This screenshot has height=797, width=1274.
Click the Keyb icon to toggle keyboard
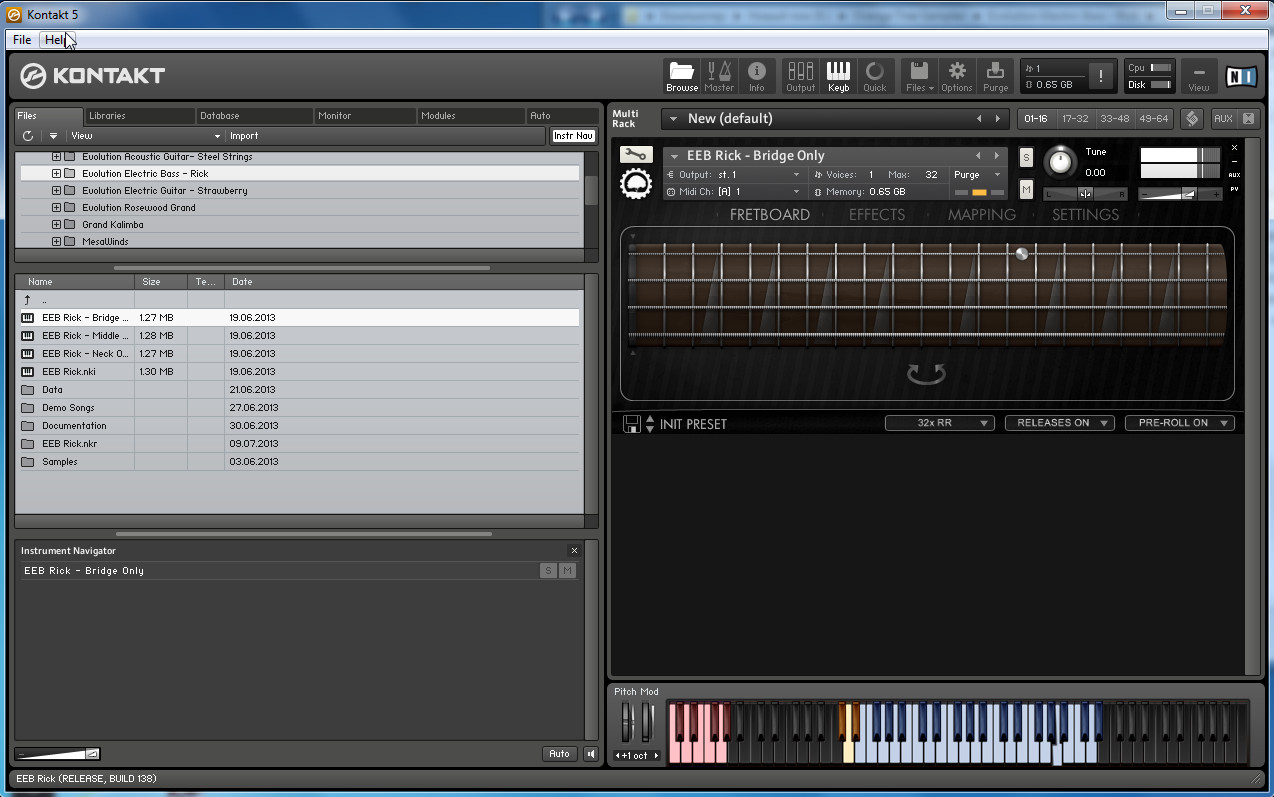pyautogui.click(x=838, y=75)
